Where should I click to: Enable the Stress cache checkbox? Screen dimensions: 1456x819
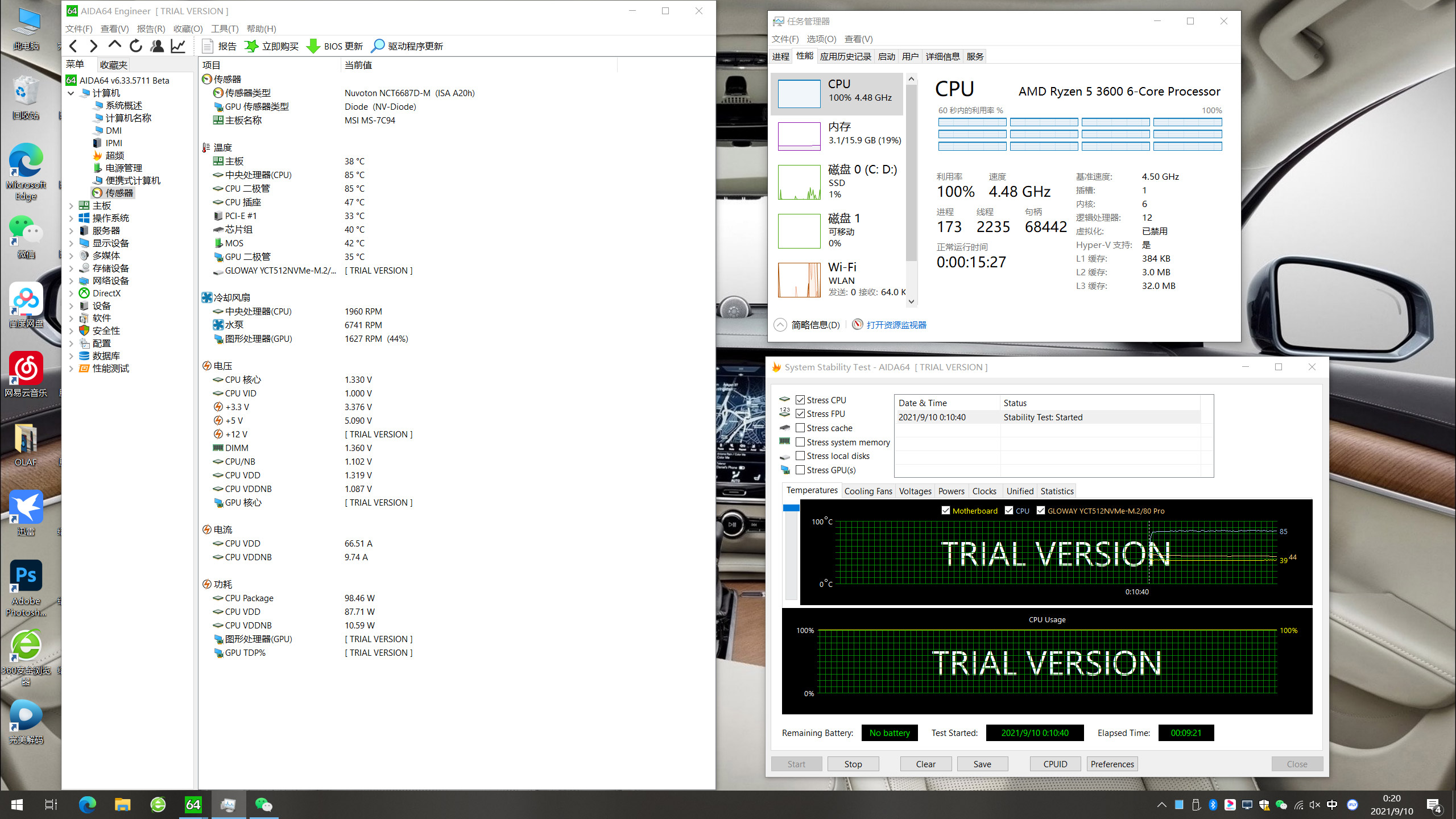point(800,428)
